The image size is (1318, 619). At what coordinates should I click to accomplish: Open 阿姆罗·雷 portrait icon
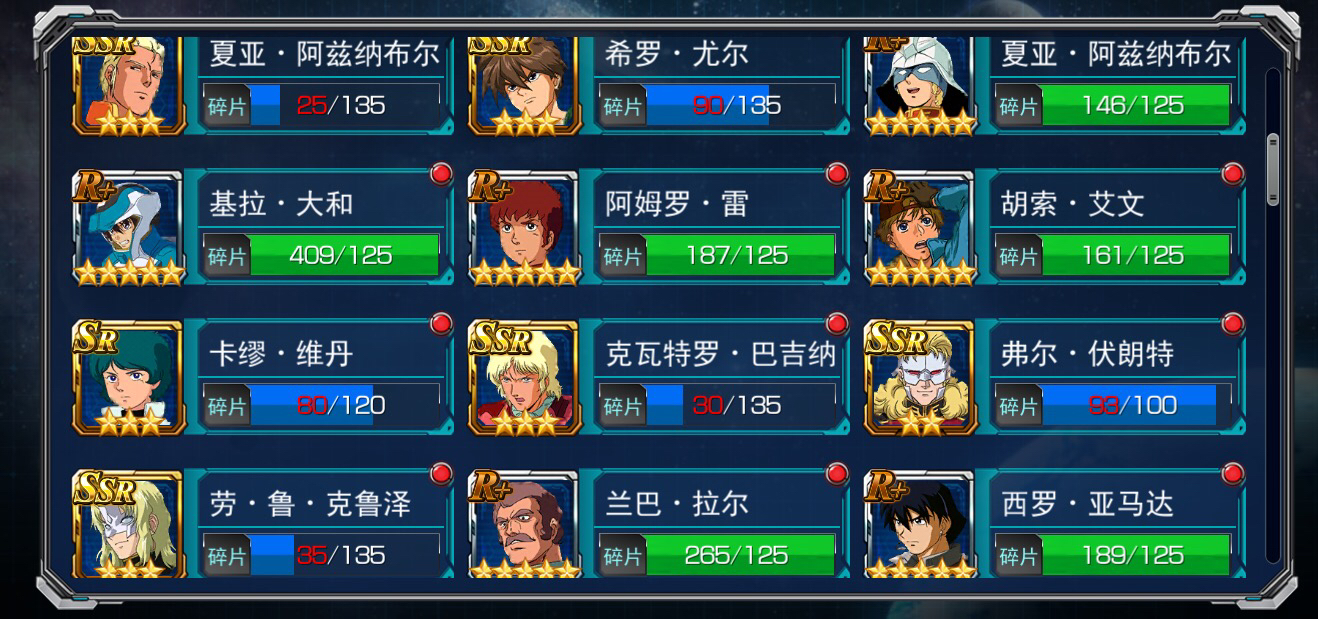coord(524,227)
